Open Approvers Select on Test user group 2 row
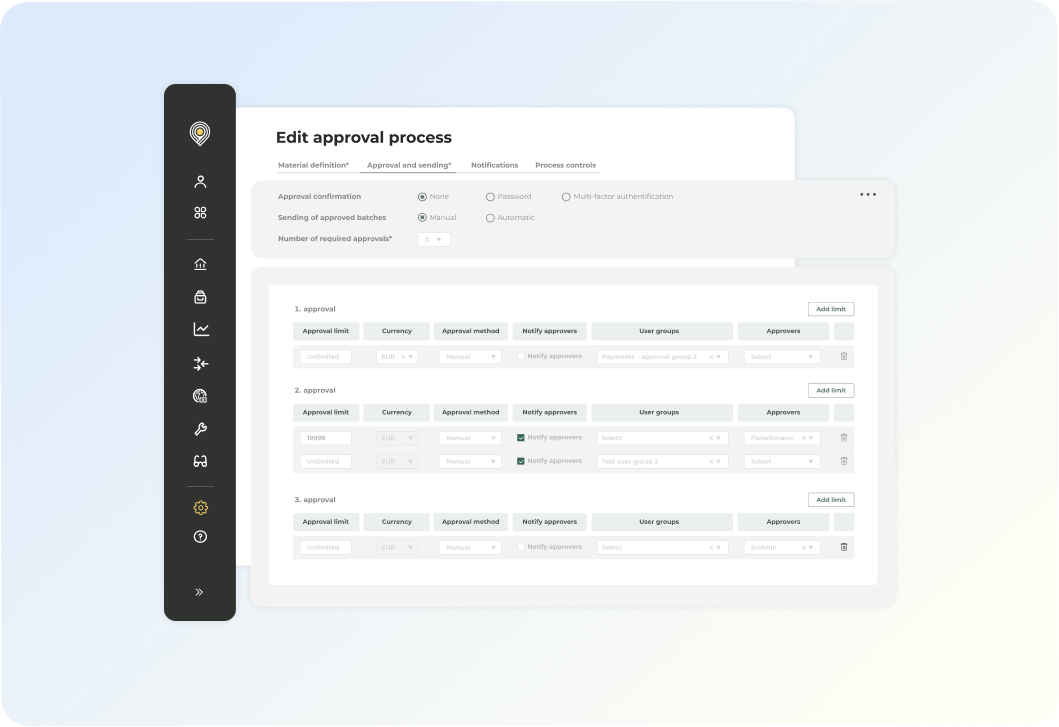The image size is (1059, 727). (782, 461)
